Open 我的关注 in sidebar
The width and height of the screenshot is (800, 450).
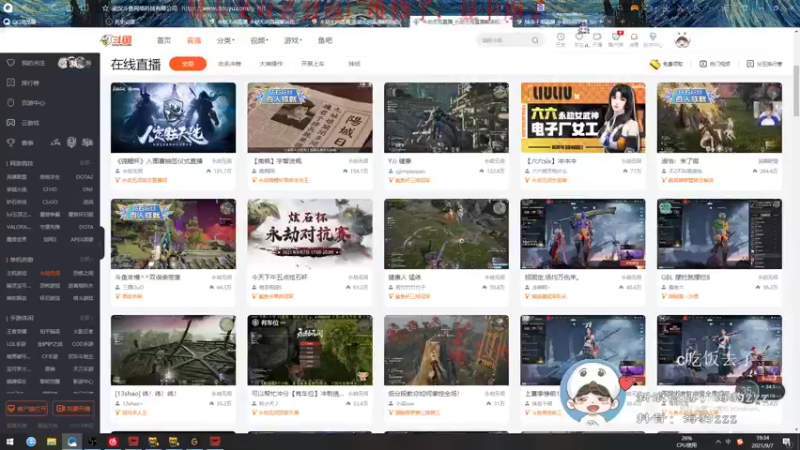pos(33,63)
